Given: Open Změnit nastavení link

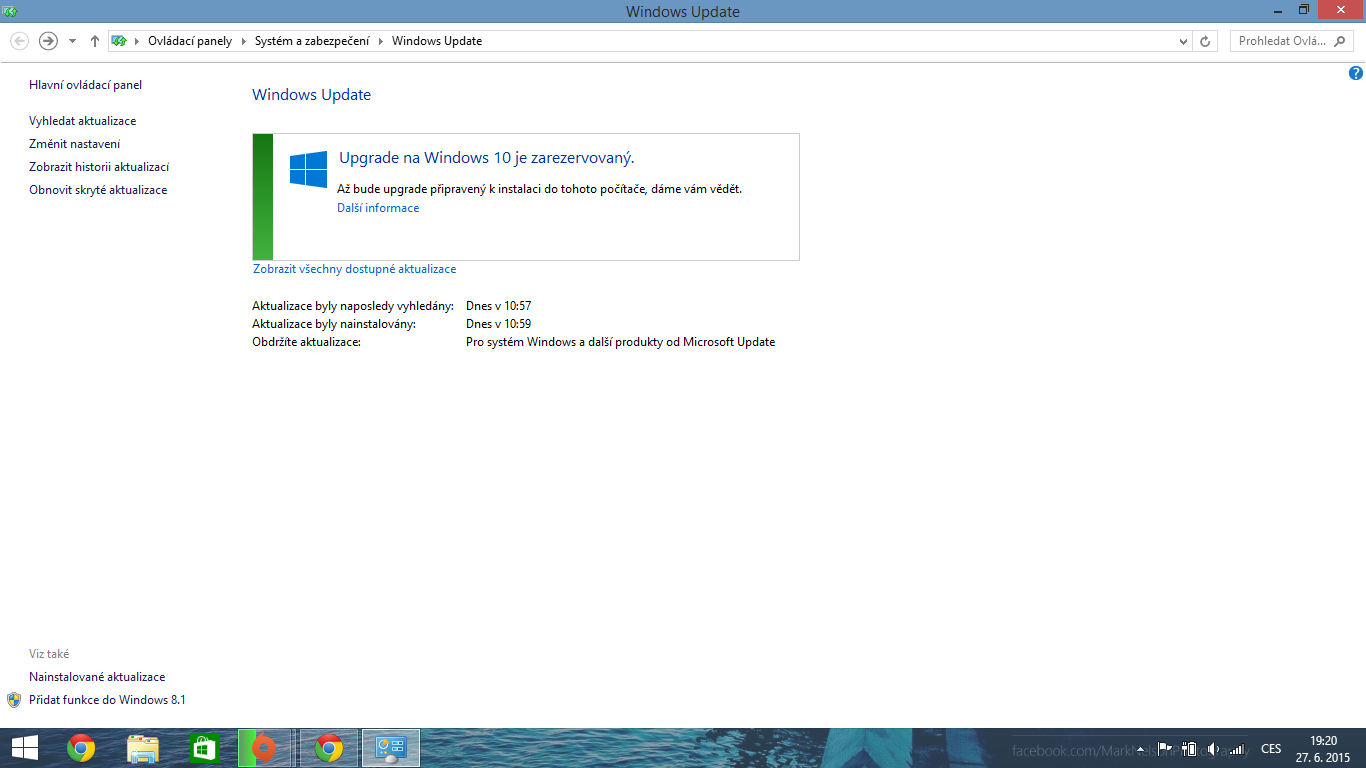Looking at the screenshot, I should 75,144.
